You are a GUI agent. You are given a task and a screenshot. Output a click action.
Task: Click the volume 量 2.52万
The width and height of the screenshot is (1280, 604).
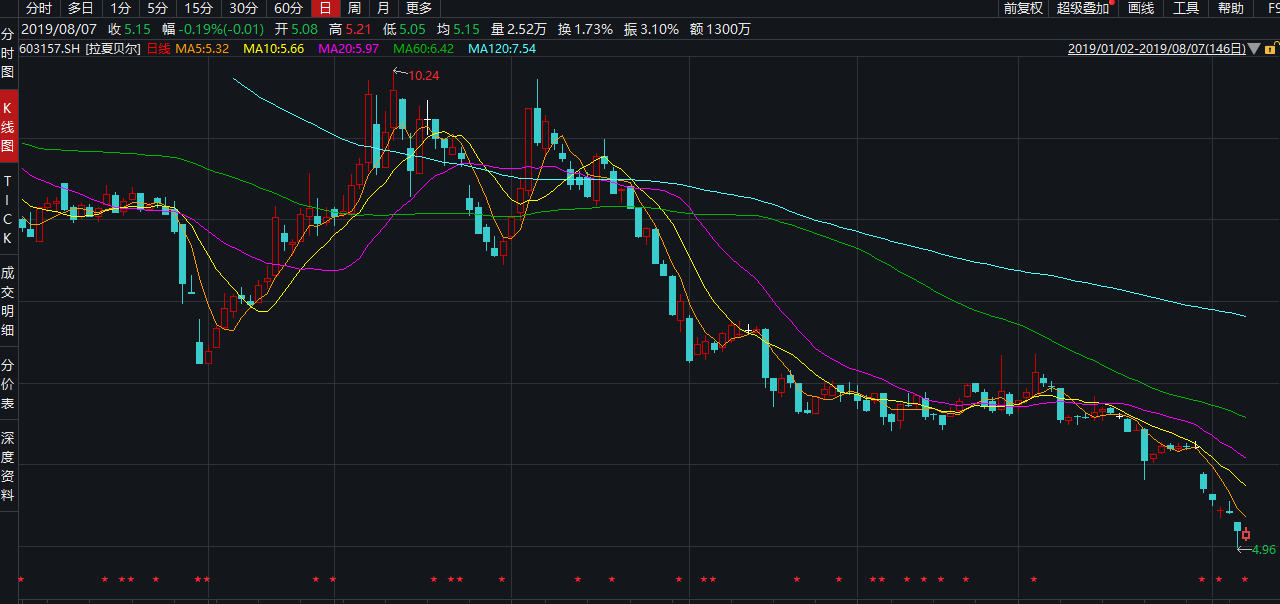point(520,29)
